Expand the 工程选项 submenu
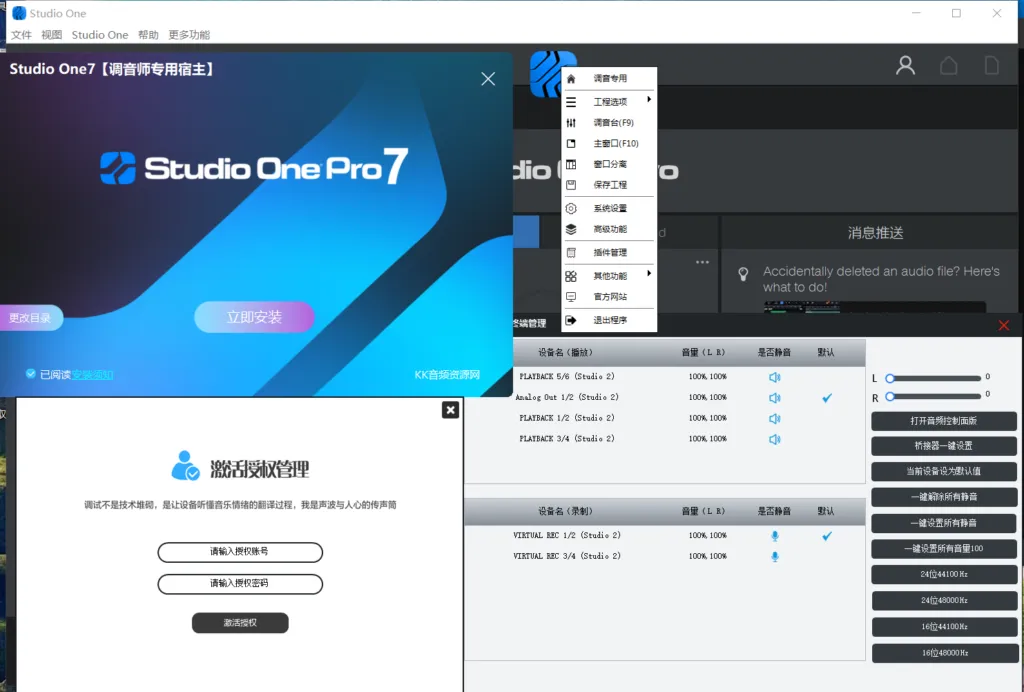Viewport: 1024px width, 692px height. pyautogui.click(x=609, y=101)
